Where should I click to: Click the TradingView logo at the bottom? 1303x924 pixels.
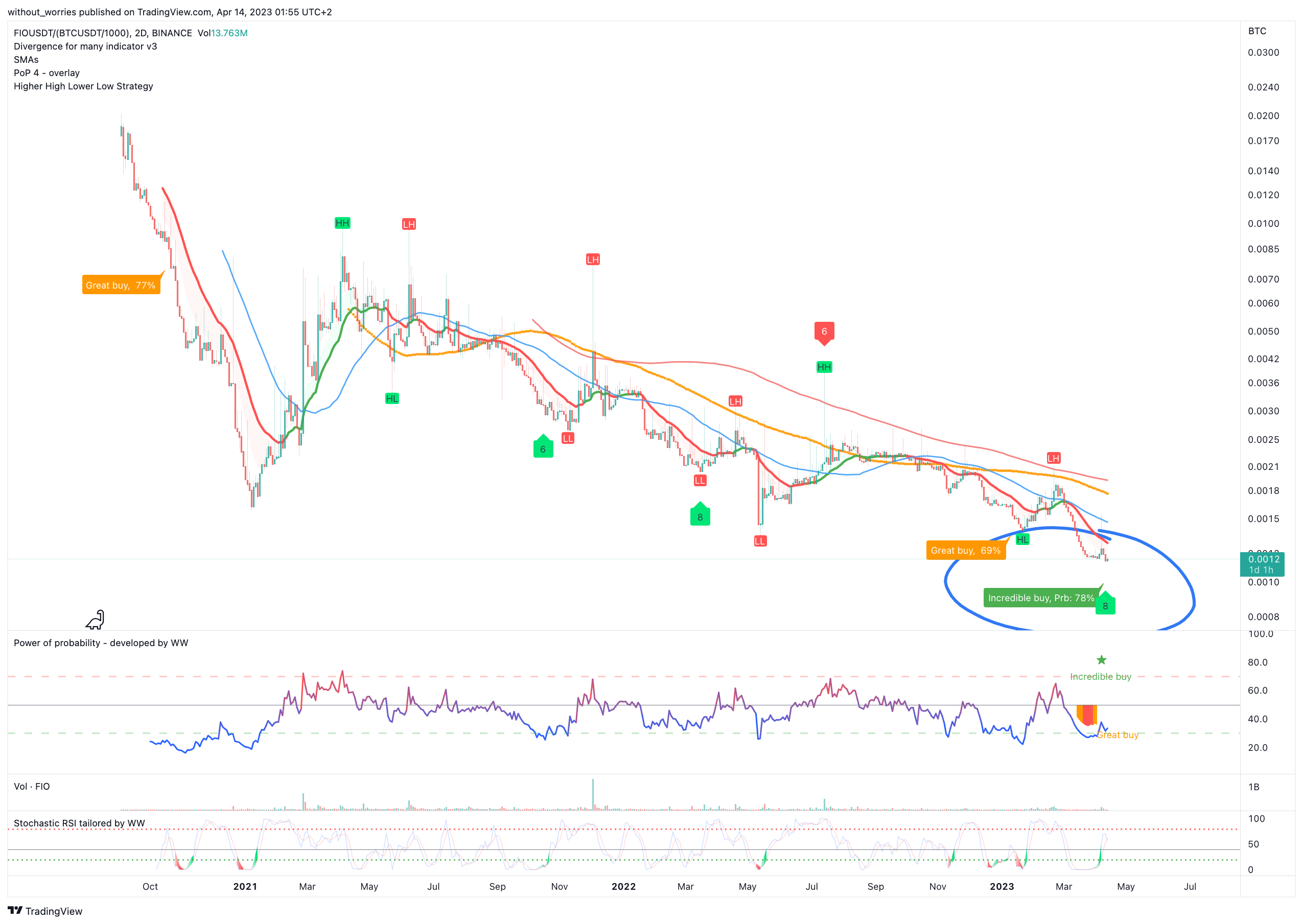click(45, 911)
